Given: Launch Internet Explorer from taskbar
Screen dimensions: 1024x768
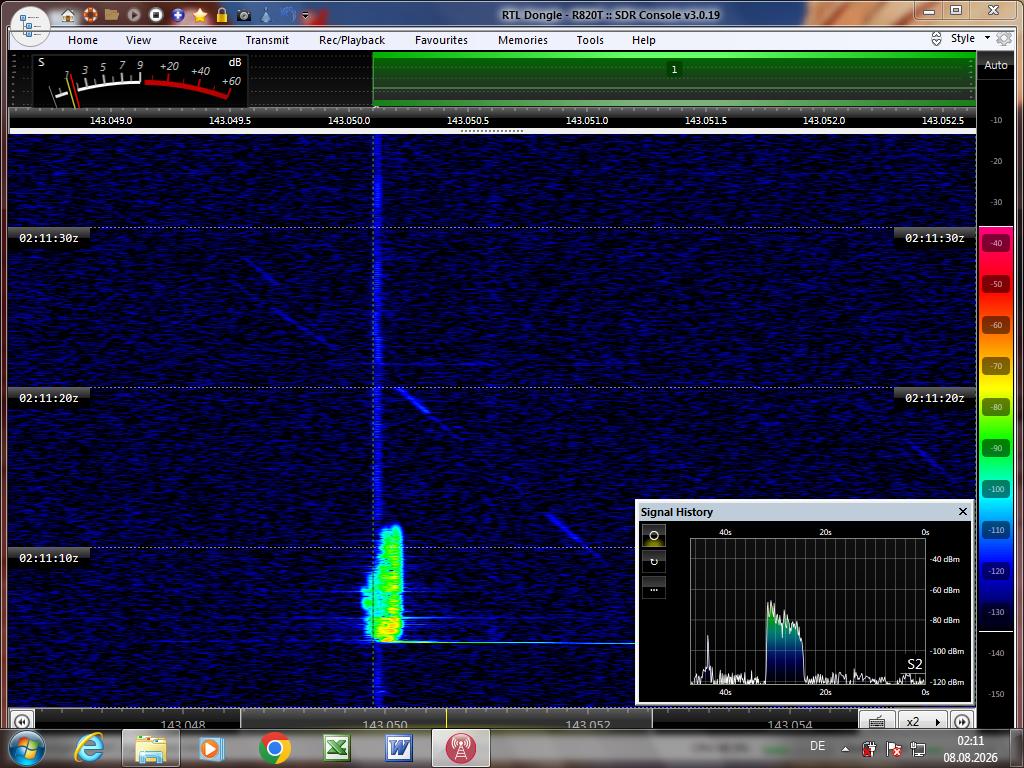Looking at the screenshot, I should (89, 748).
